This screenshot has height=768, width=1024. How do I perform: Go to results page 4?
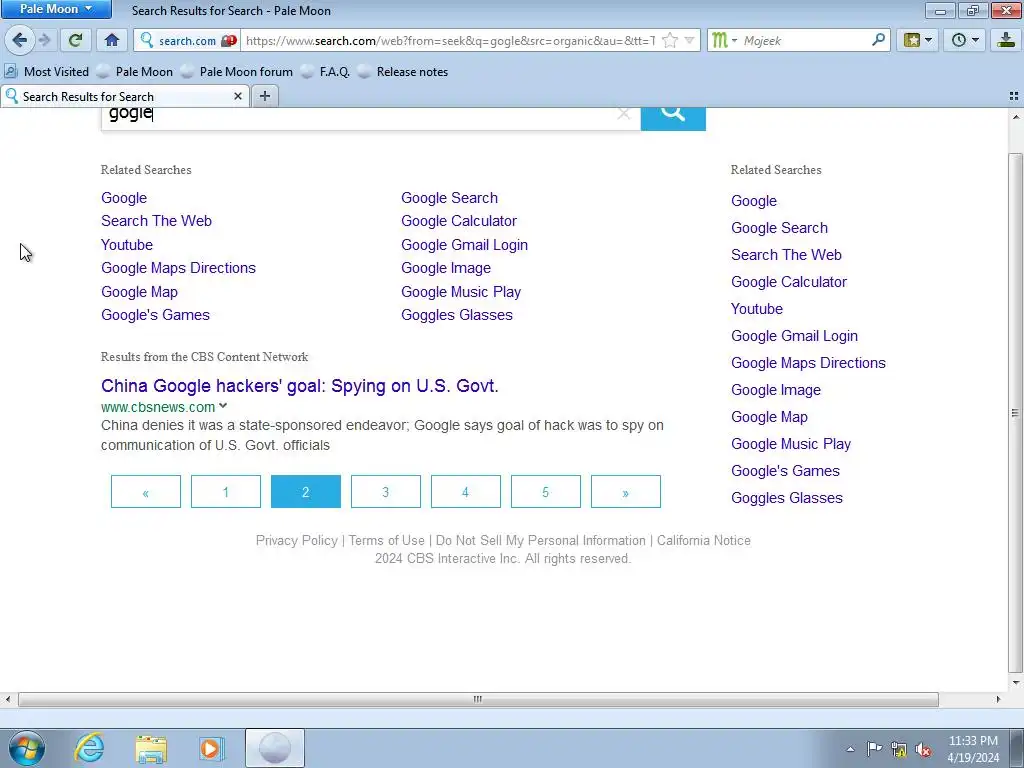[466, 492]
